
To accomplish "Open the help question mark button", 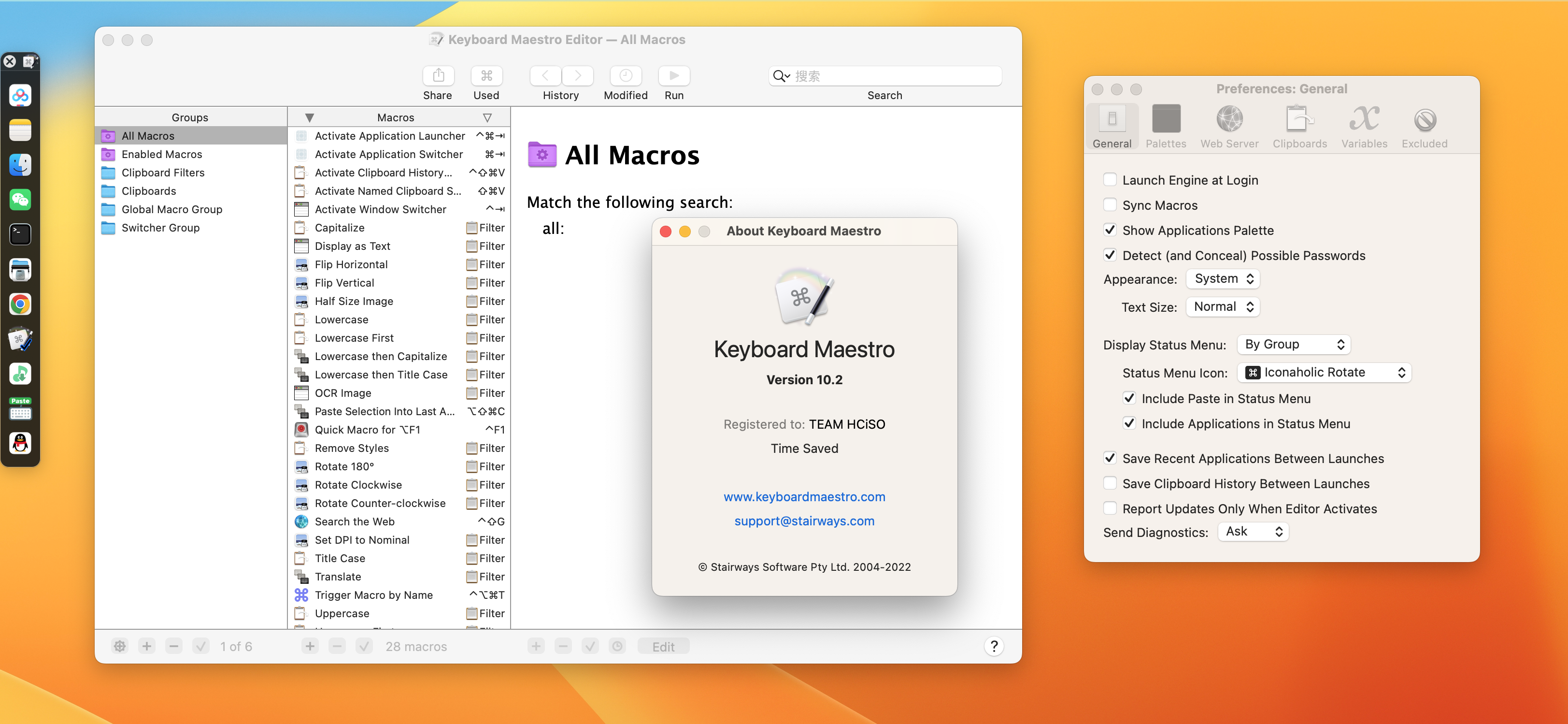I will tap(994, 646).
